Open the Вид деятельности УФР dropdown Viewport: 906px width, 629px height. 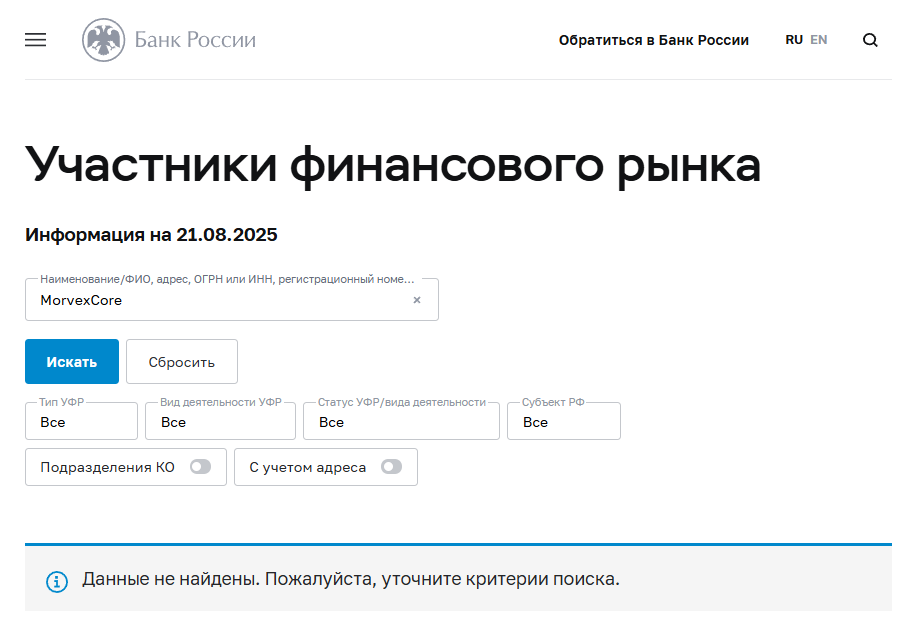pyautogui.click(x=220, y=421)
